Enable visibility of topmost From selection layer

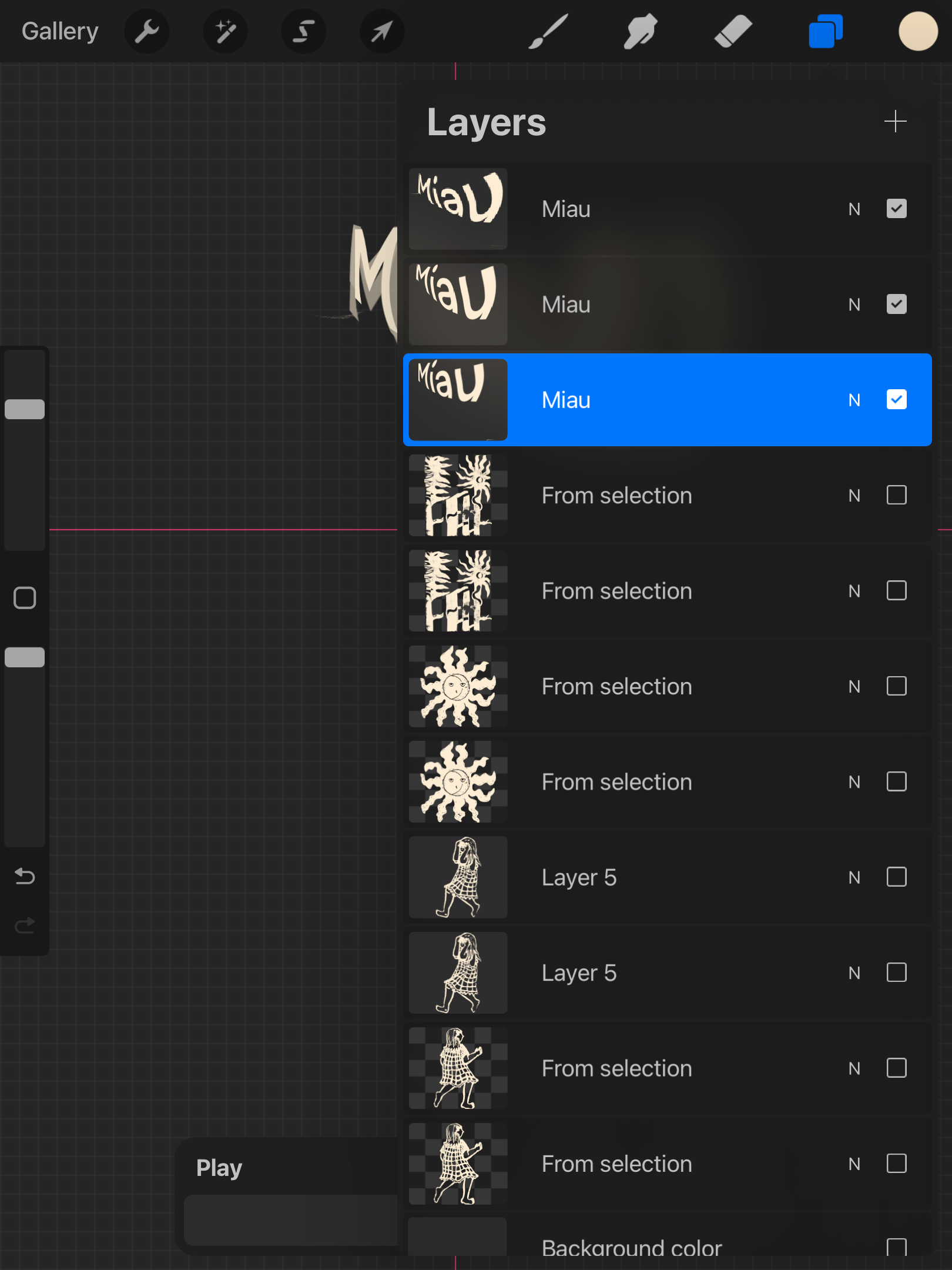896,495
